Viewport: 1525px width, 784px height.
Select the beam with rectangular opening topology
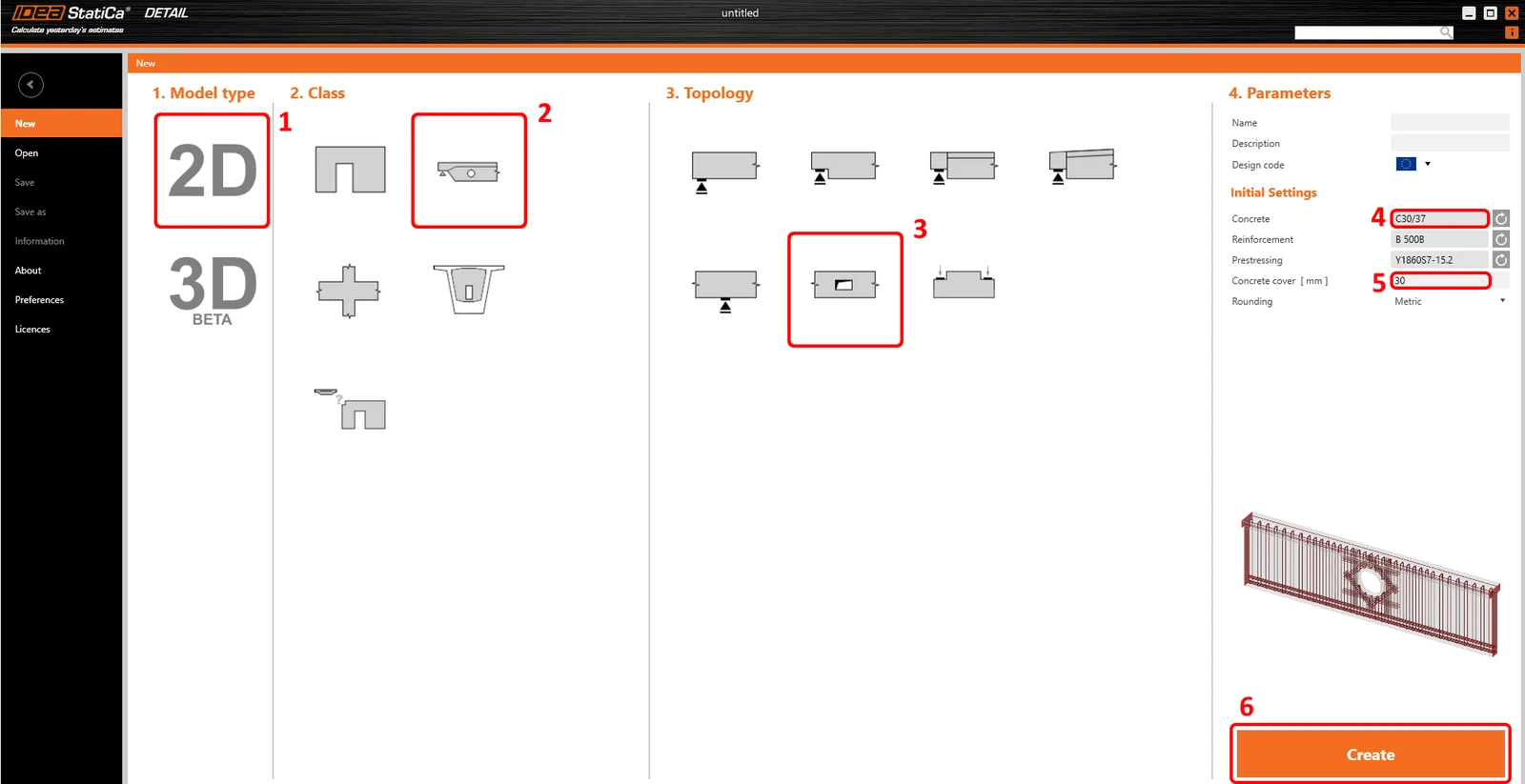pos(844,285)
